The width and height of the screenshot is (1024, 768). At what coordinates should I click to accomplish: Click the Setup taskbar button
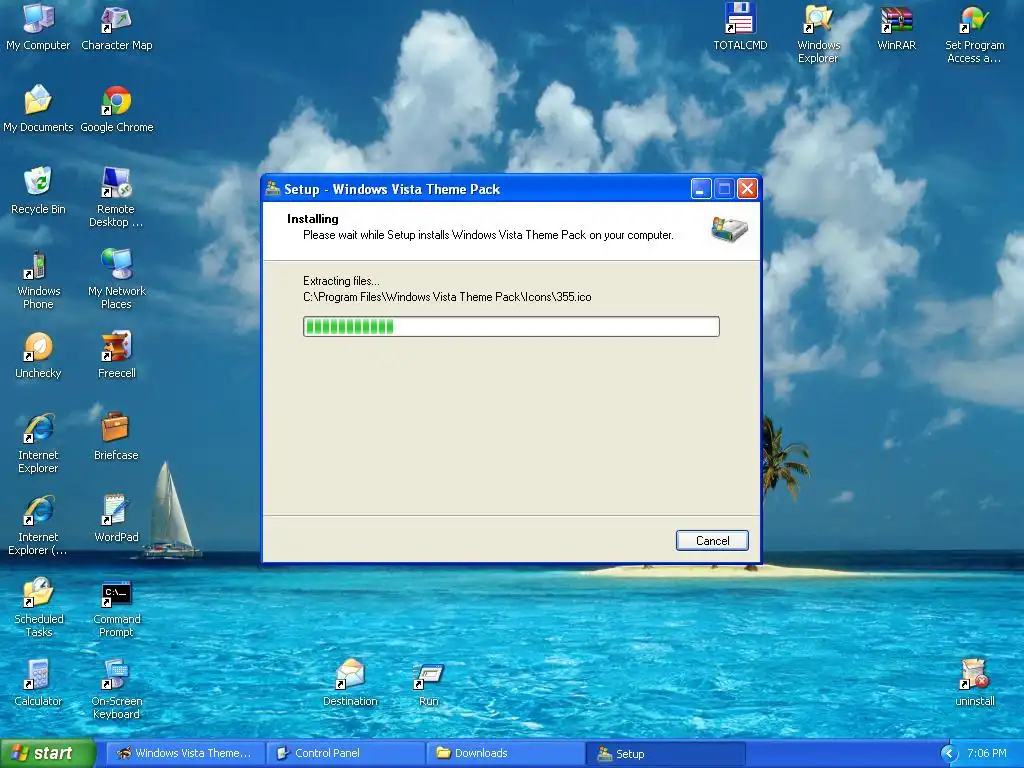[665, 754]
